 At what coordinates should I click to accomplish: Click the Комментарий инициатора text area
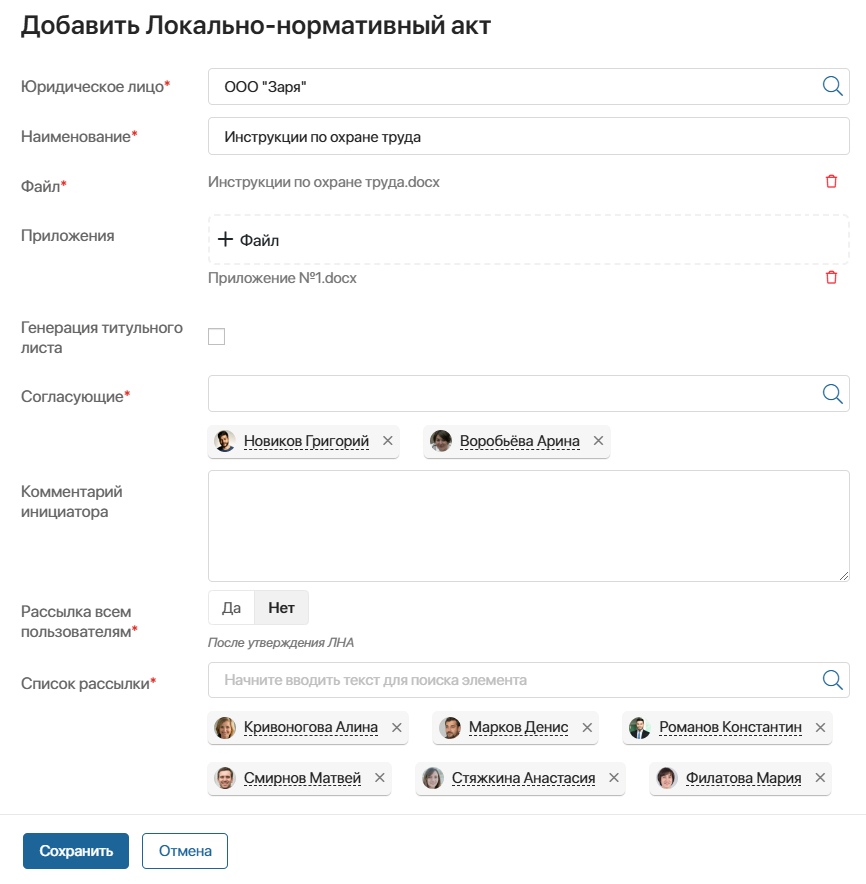click(x=528, y=525)
